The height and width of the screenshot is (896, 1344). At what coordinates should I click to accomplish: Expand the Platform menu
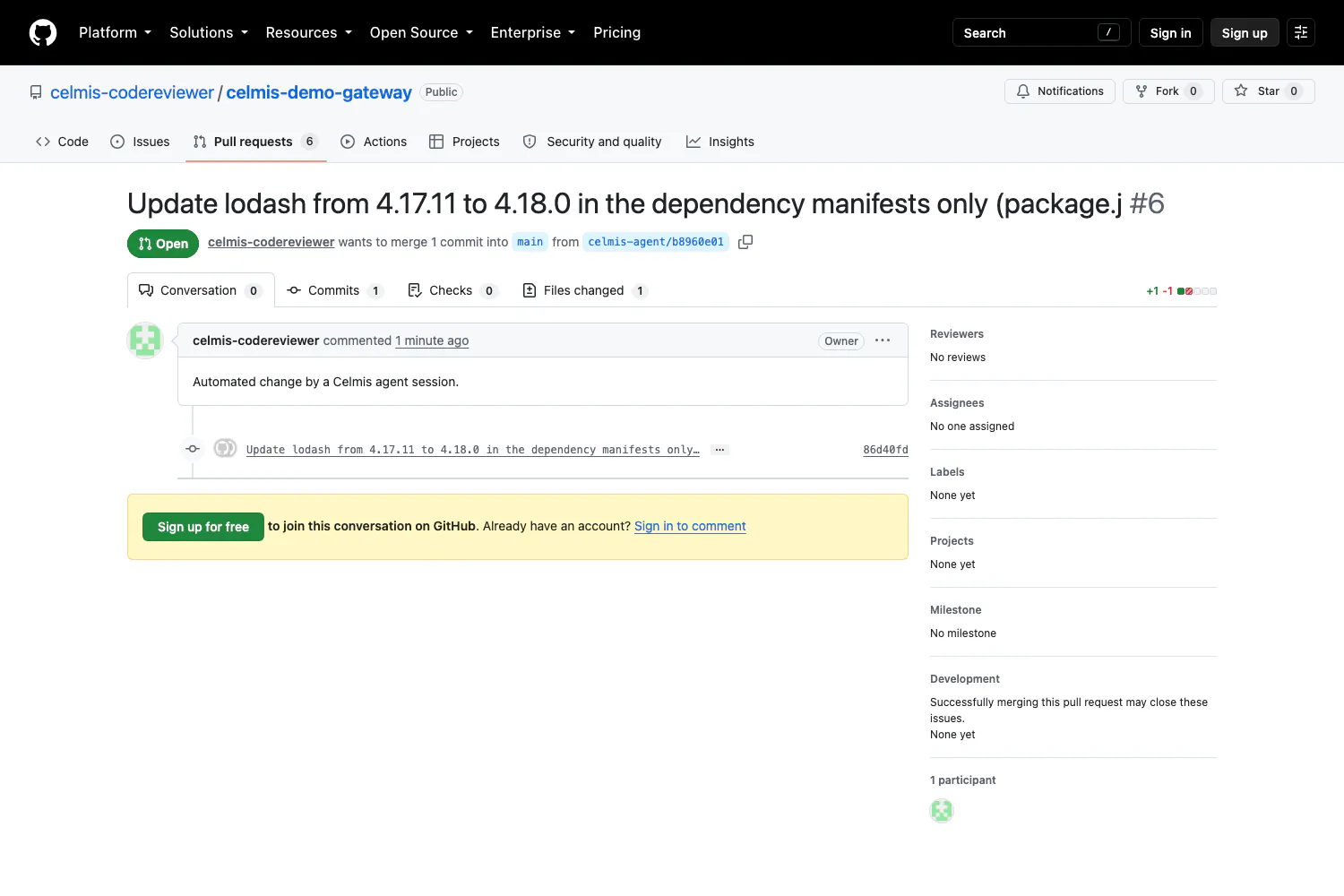[x=115, y=32]
